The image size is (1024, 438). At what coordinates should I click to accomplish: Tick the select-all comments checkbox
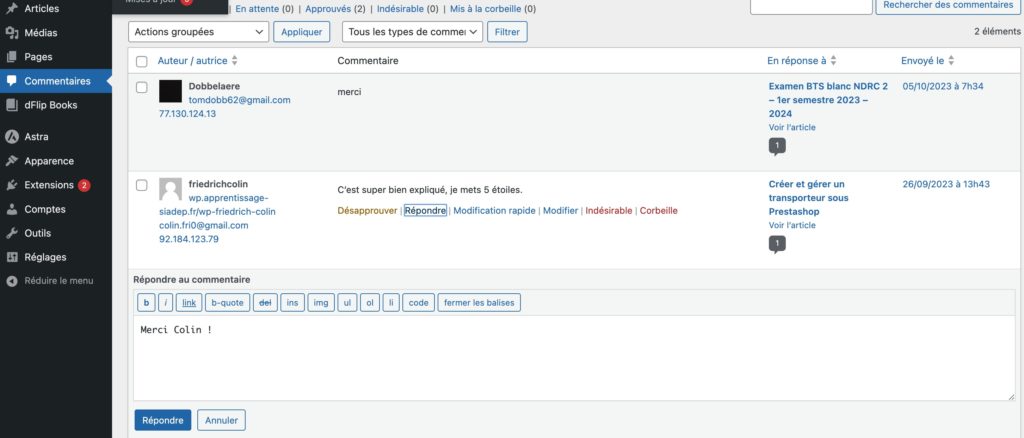[142, 61]
